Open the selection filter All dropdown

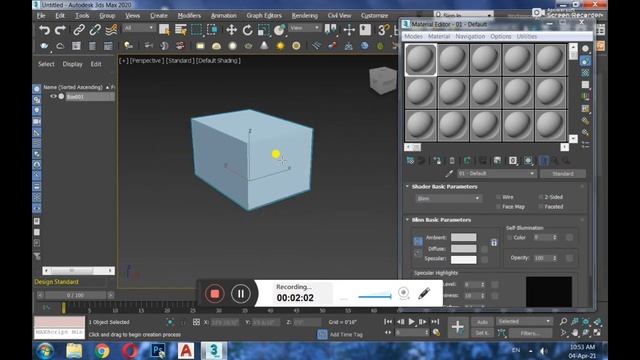click(139, 28)
